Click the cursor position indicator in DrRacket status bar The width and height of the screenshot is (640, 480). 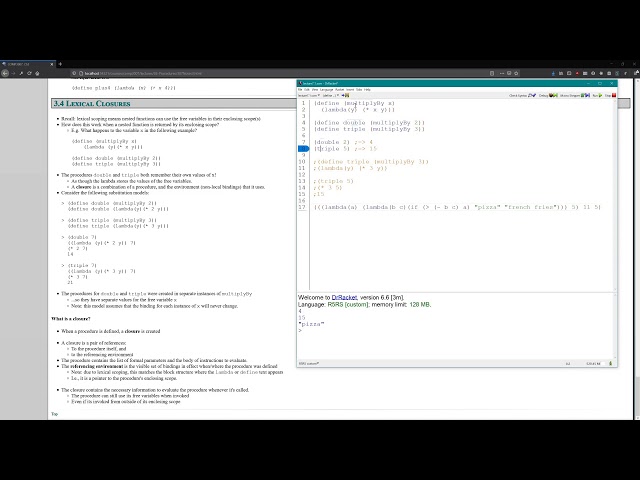pos(568,363)
